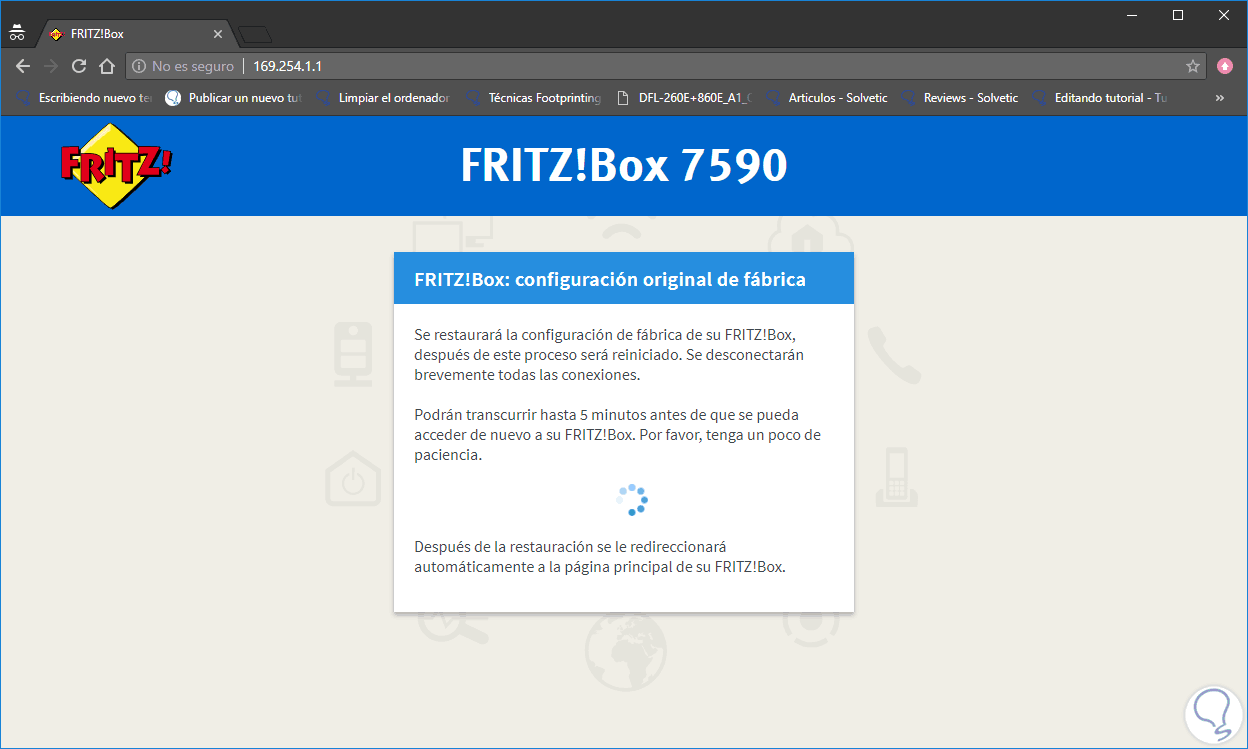Open 'Articulos - Solvetic' bookmark

pyautogui.click(x=827, y=98)
